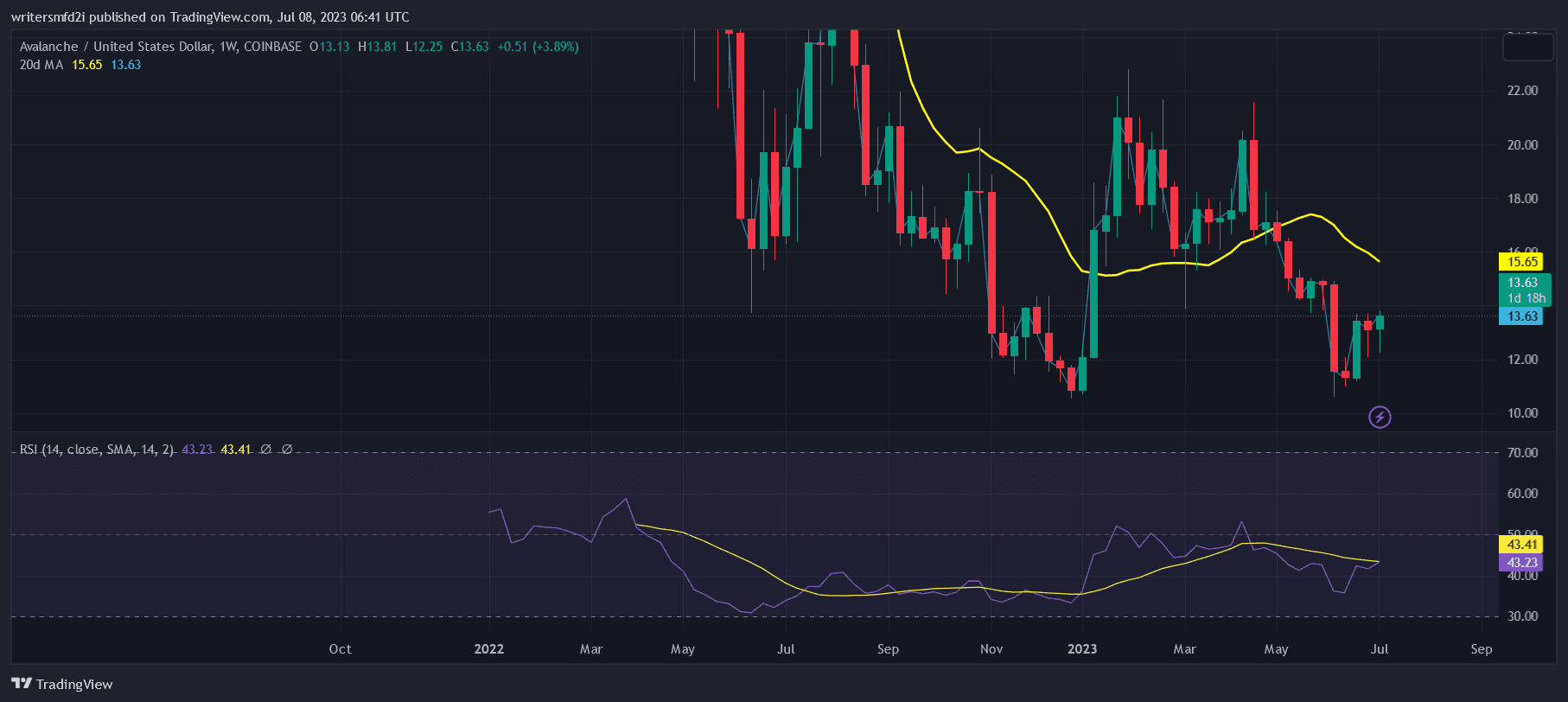Screen dimensions: 1568x702
Task: Click the second ∅ symbol in RSI legend
Action: coord(287,450)
